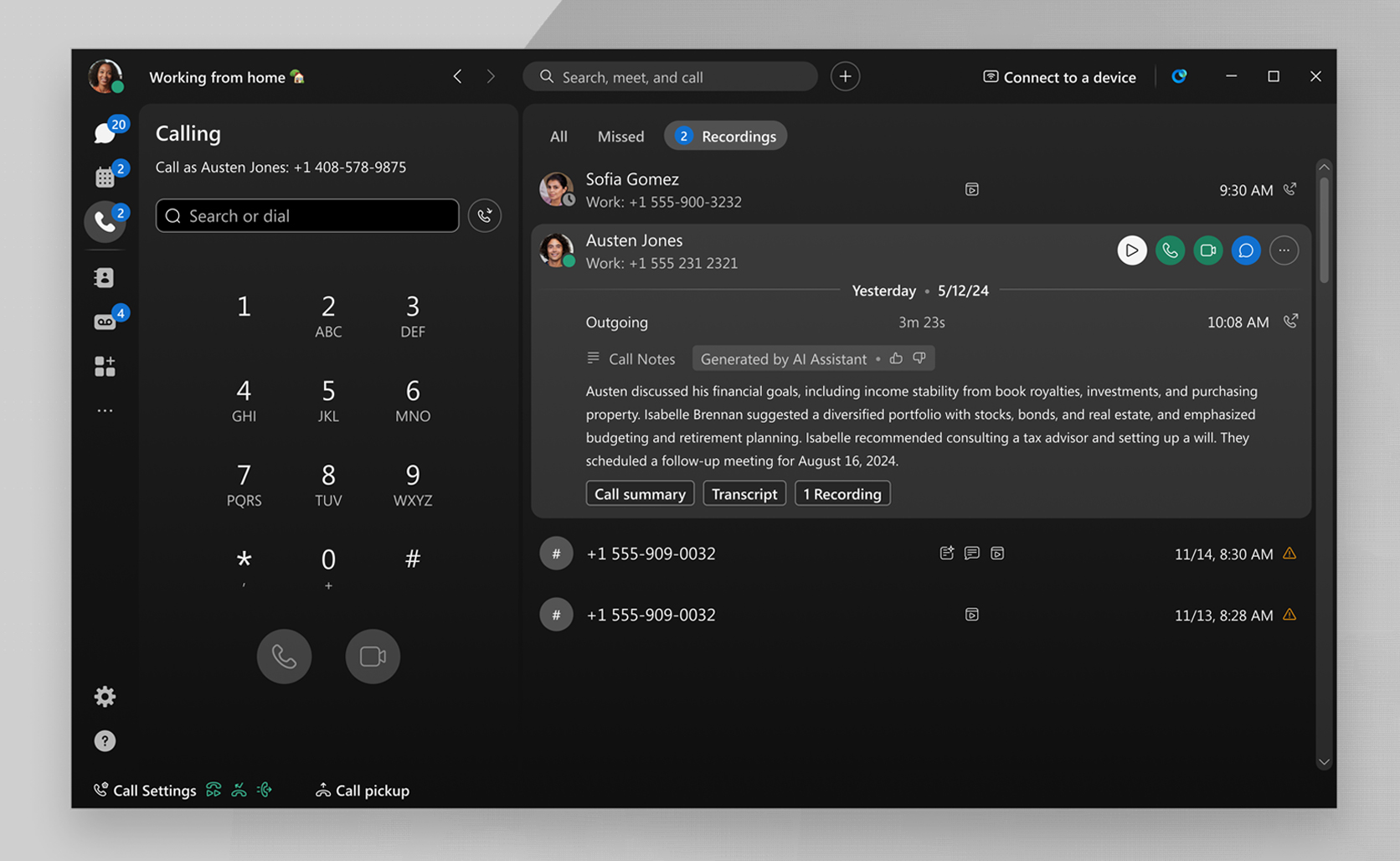Play the Austen Jones call recording
This screenshot has height=861, width=1400.
pos(1131,250)
